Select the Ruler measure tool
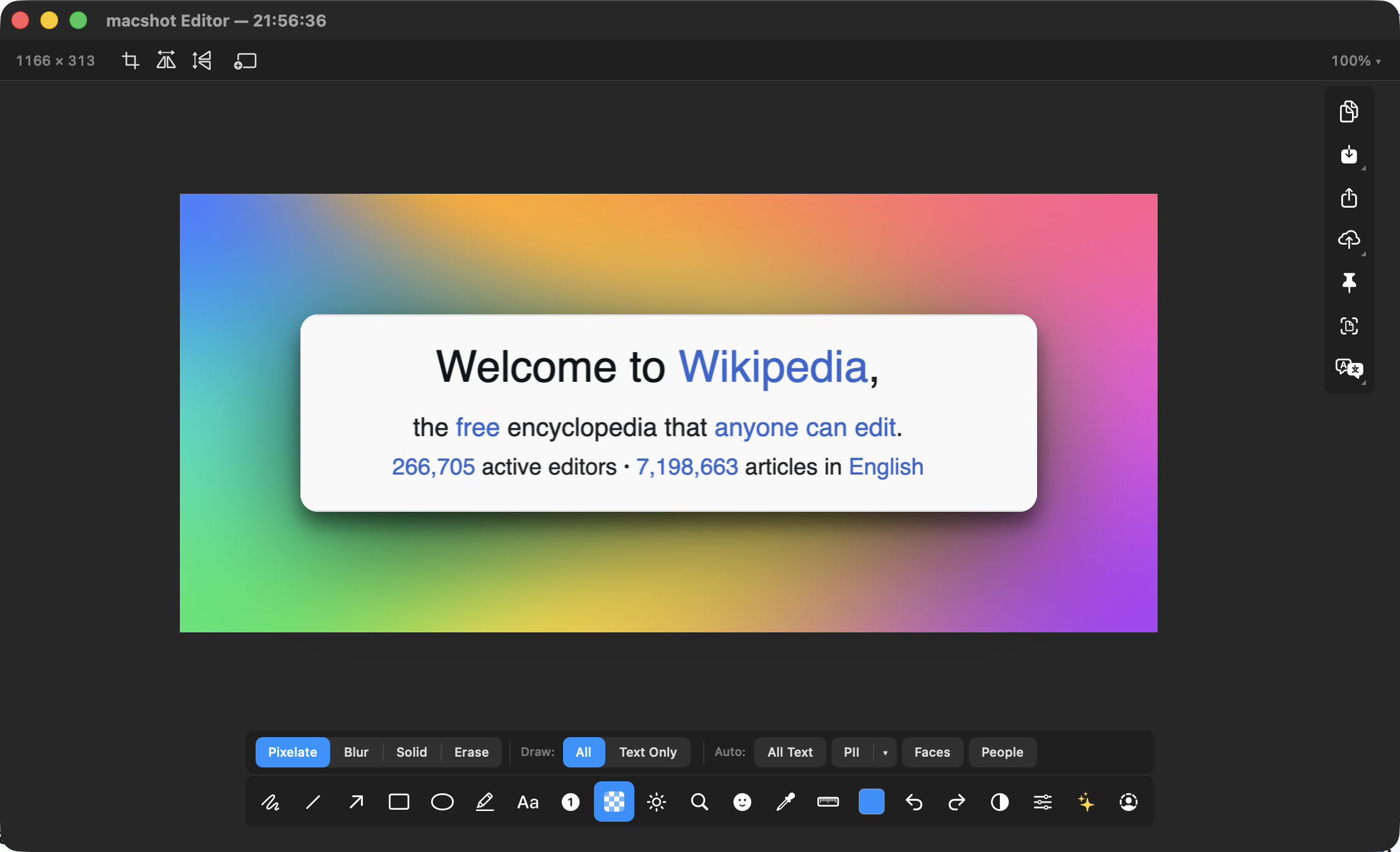 [x=828, y=802]
